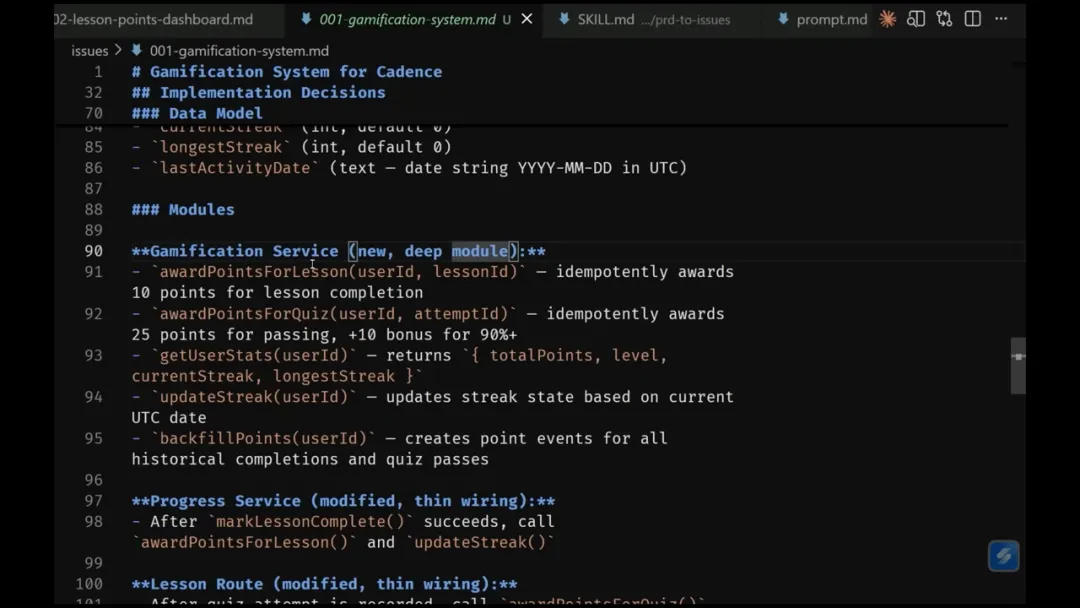Image resolution: width=1080 pixels, height=608 pixels.
Task: Open markdown preview to the side
Action: [916, 19]
